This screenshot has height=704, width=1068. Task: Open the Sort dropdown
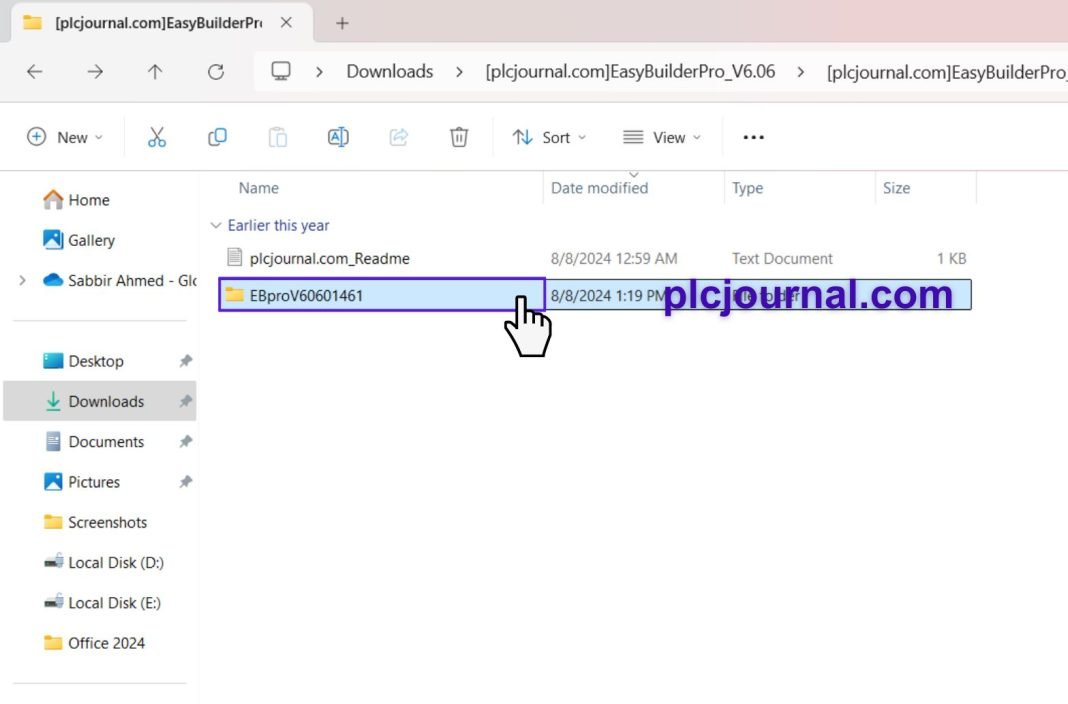coord(549,137)
